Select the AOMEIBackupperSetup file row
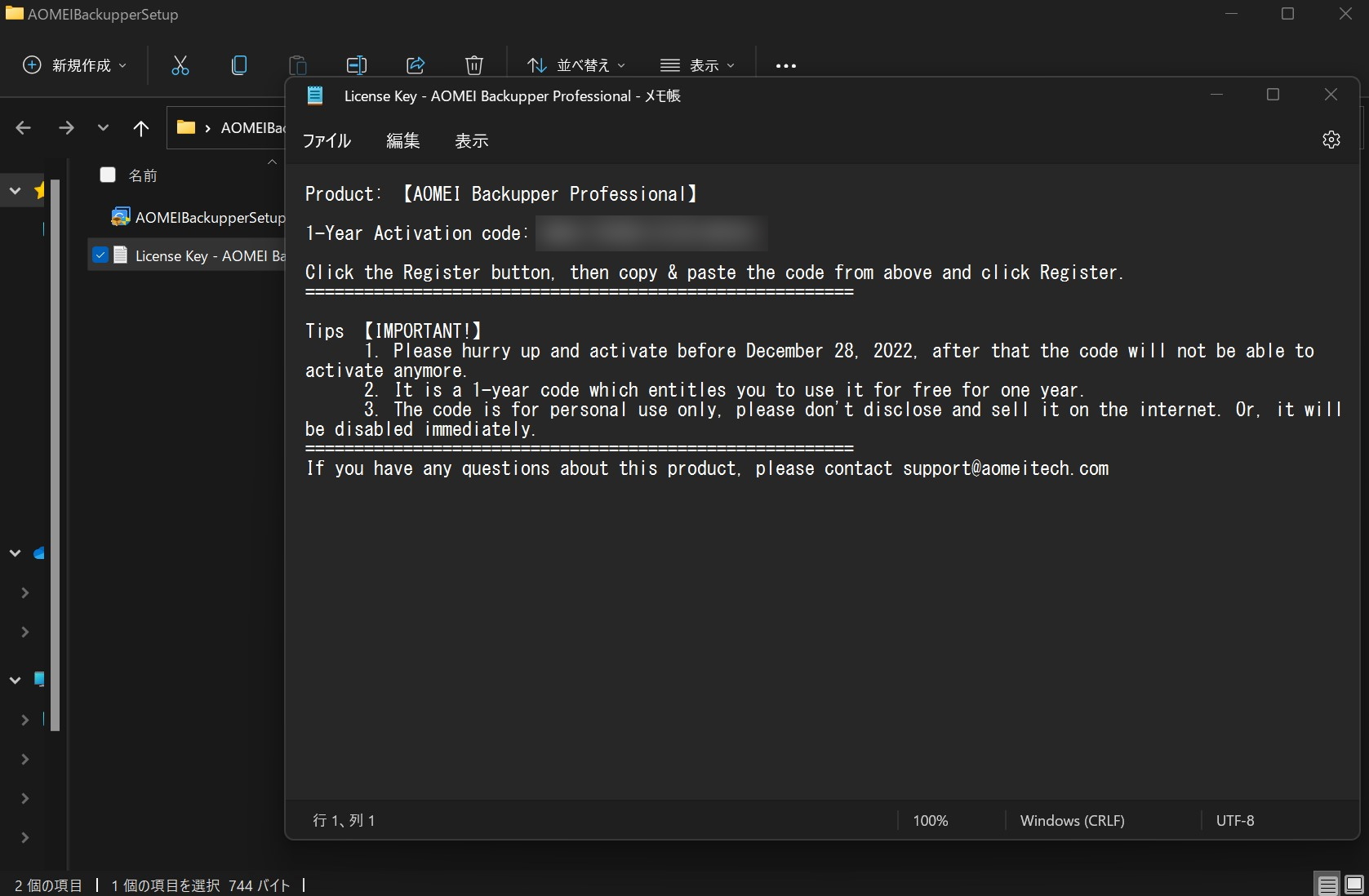Viewport: 1369px width, 896px height. [x=187, y=217]
